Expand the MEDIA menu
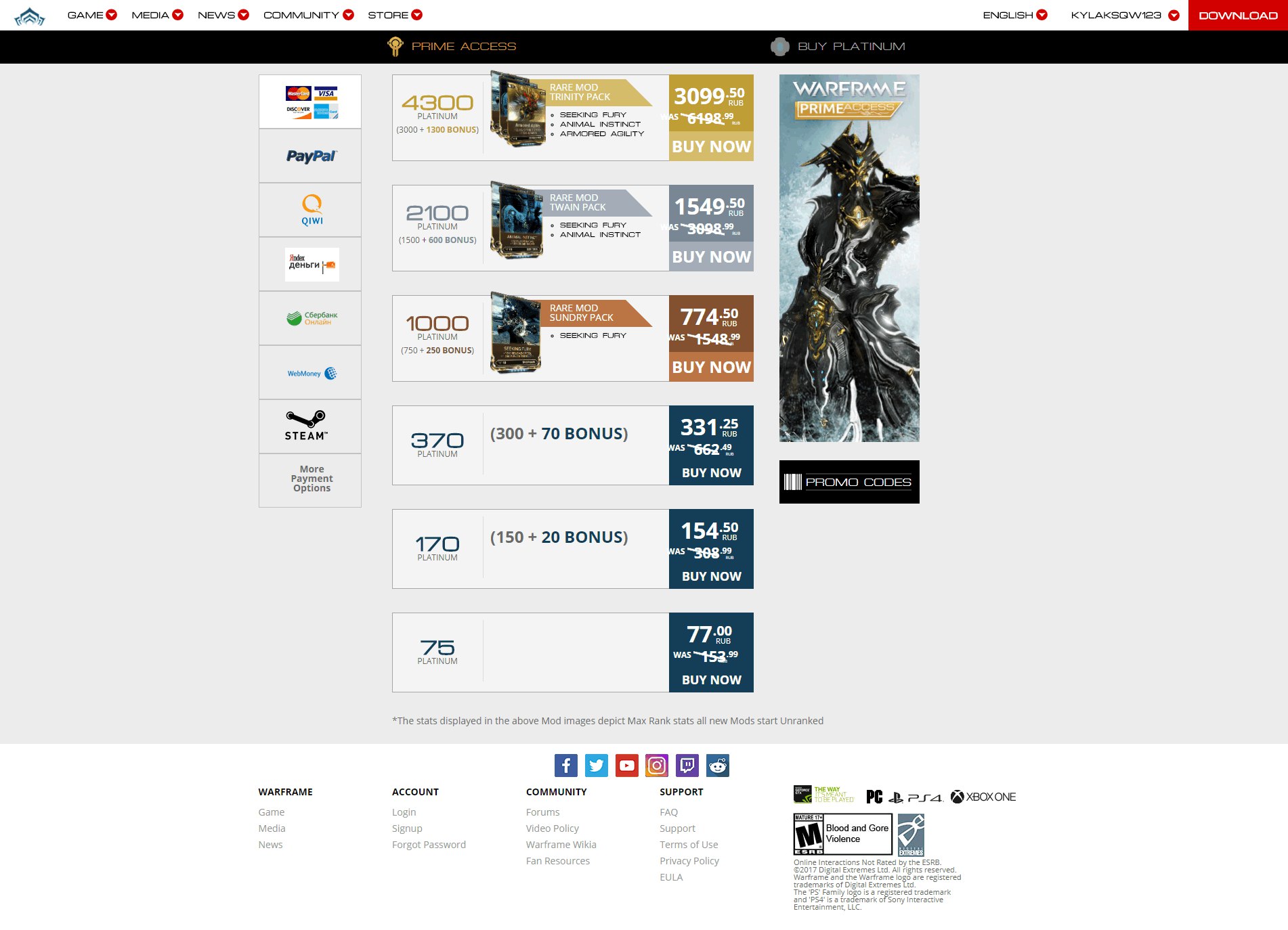 (157, 15)
